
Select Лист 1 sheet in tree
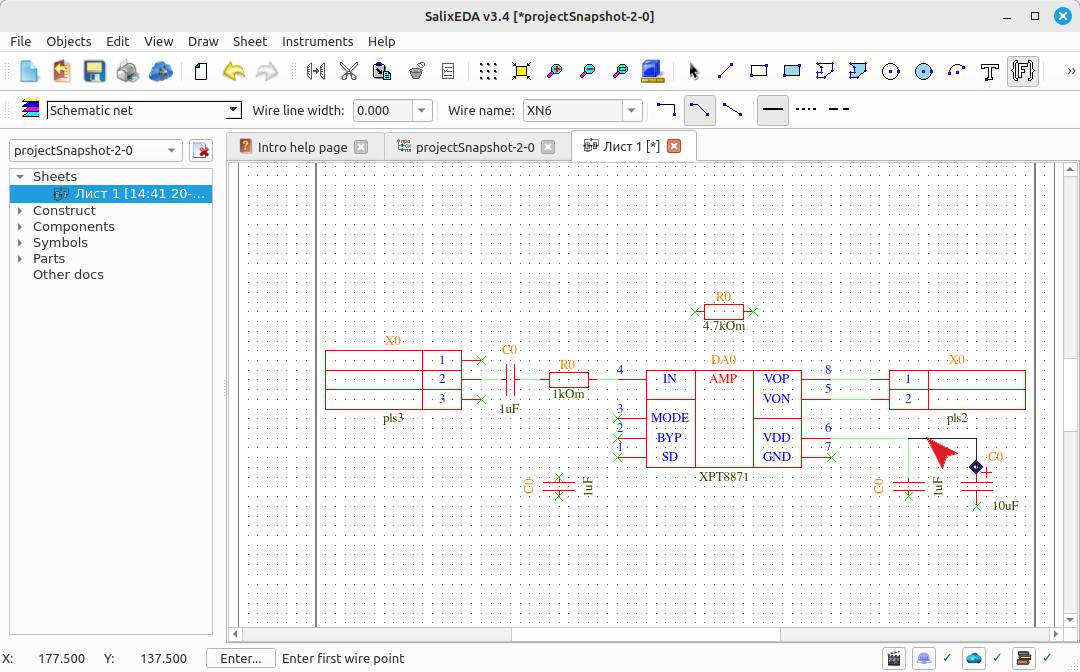click(111, 193)
